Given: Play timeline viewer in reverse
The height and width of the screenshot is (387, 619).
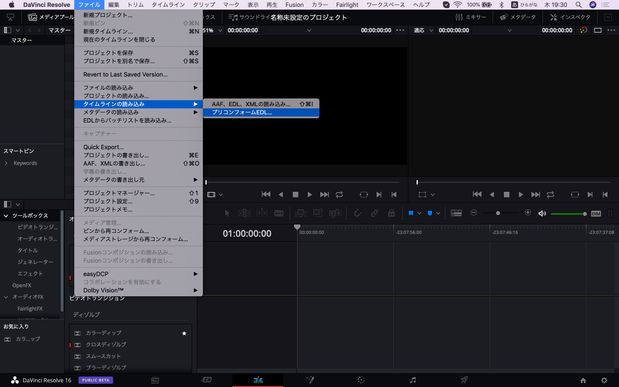Looking at the screenshot, I should [492, 195].
